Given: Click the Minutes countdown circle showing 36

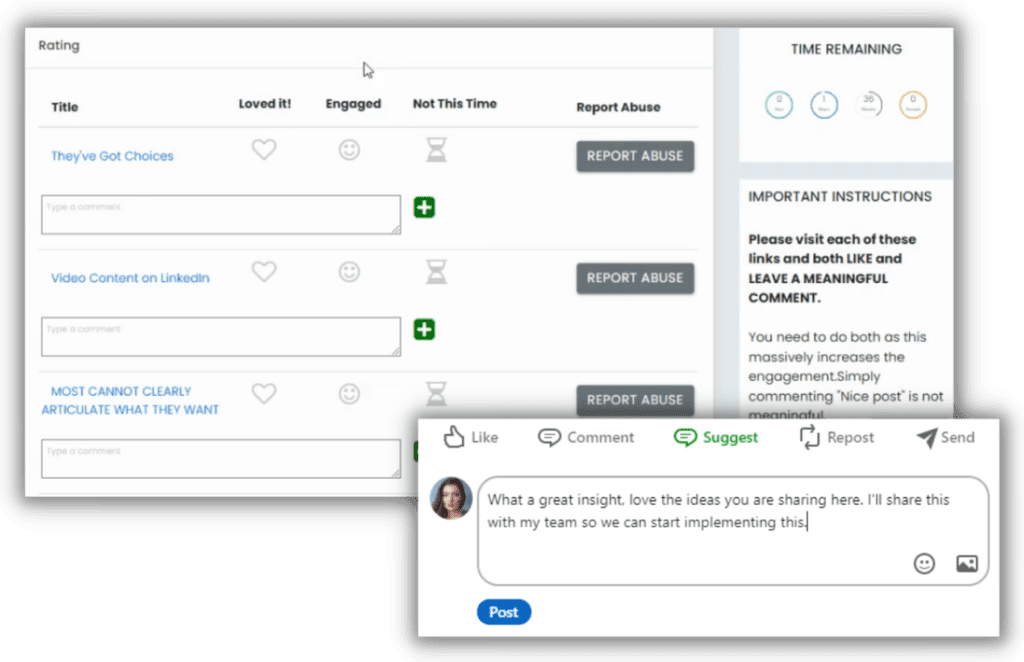Looking at the screenshot, I should (x=868, y=104).
